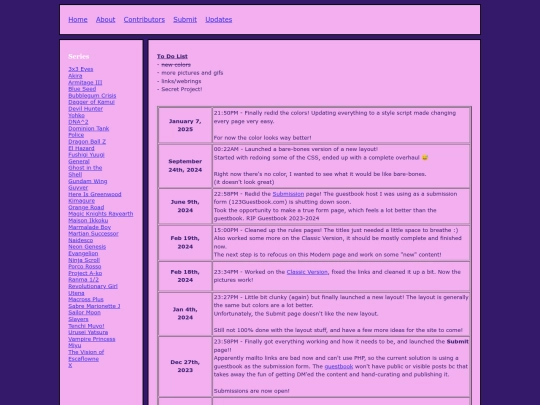Open the Blue Seed series link
Viewport: 540px width, 405px height.
82,89
